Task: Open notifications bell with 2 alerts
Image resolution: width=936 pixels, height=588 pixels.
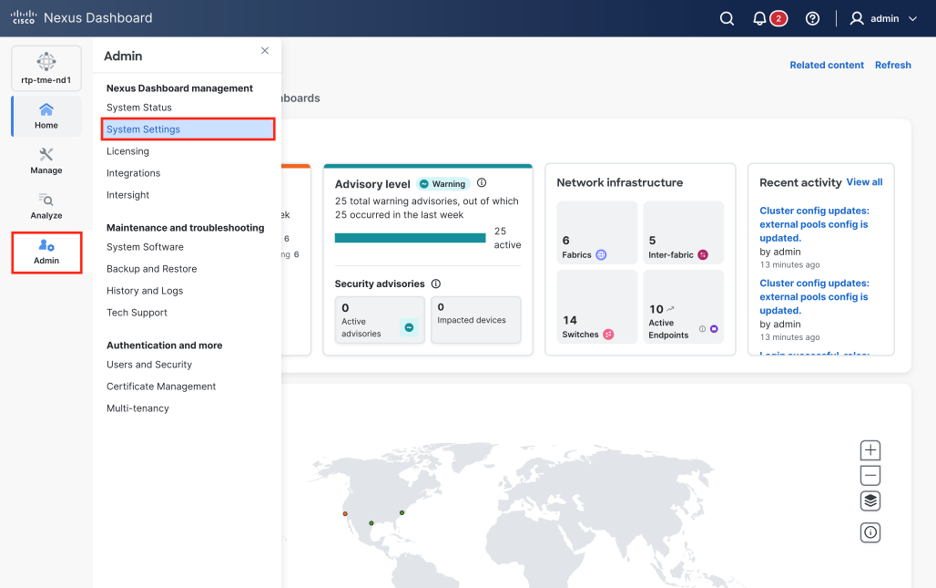Action: point(769,19)
